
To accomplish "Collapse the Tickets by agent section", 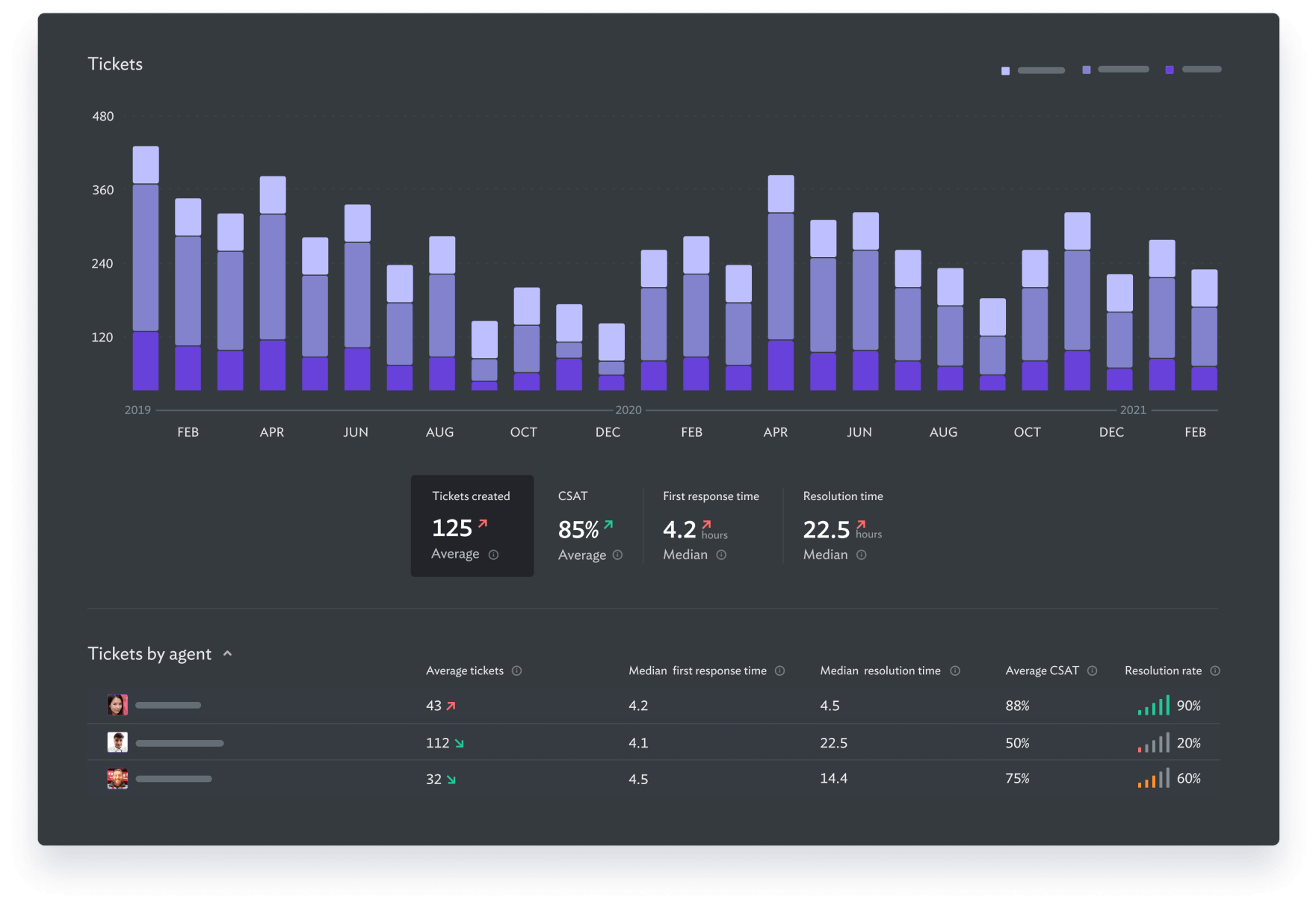I will click(228, 654).
